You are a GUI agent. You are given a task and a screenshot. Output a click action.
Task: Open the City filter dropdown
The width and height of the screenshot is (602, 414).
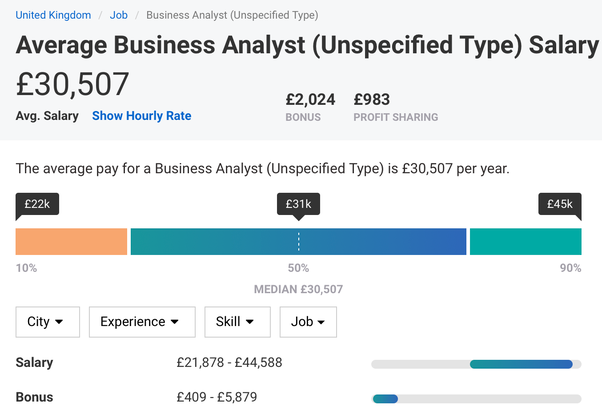(46, 322)
